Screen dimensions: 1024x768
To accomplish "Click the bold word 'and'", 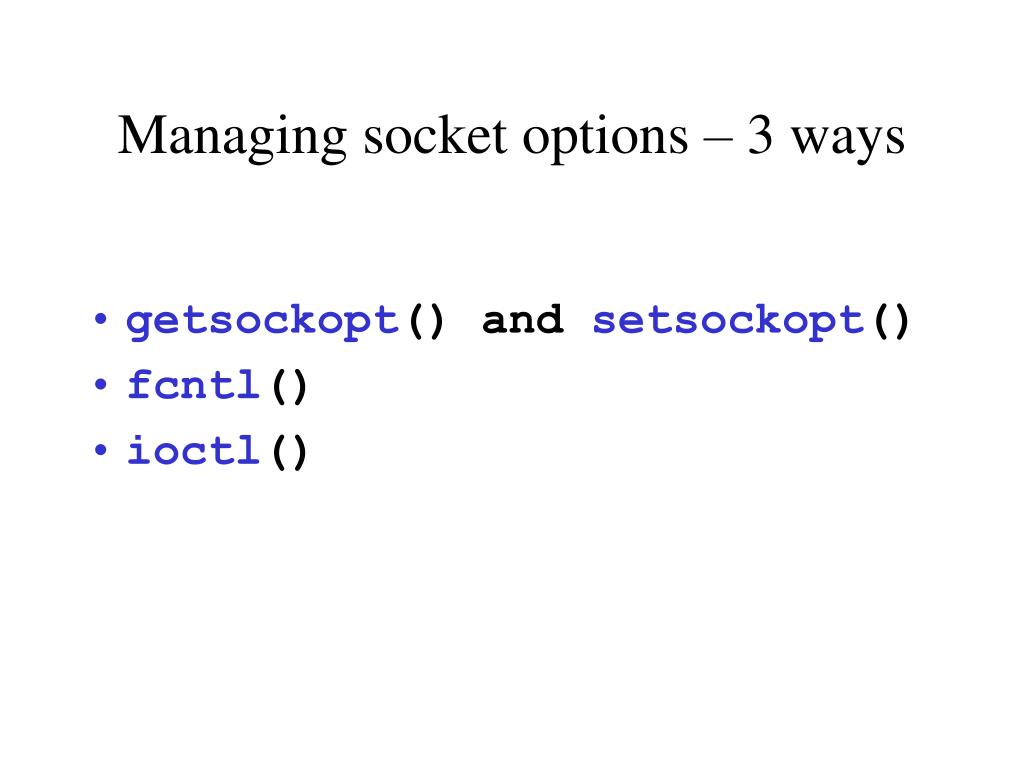I will pyautogui.click(x=523, y=319).
